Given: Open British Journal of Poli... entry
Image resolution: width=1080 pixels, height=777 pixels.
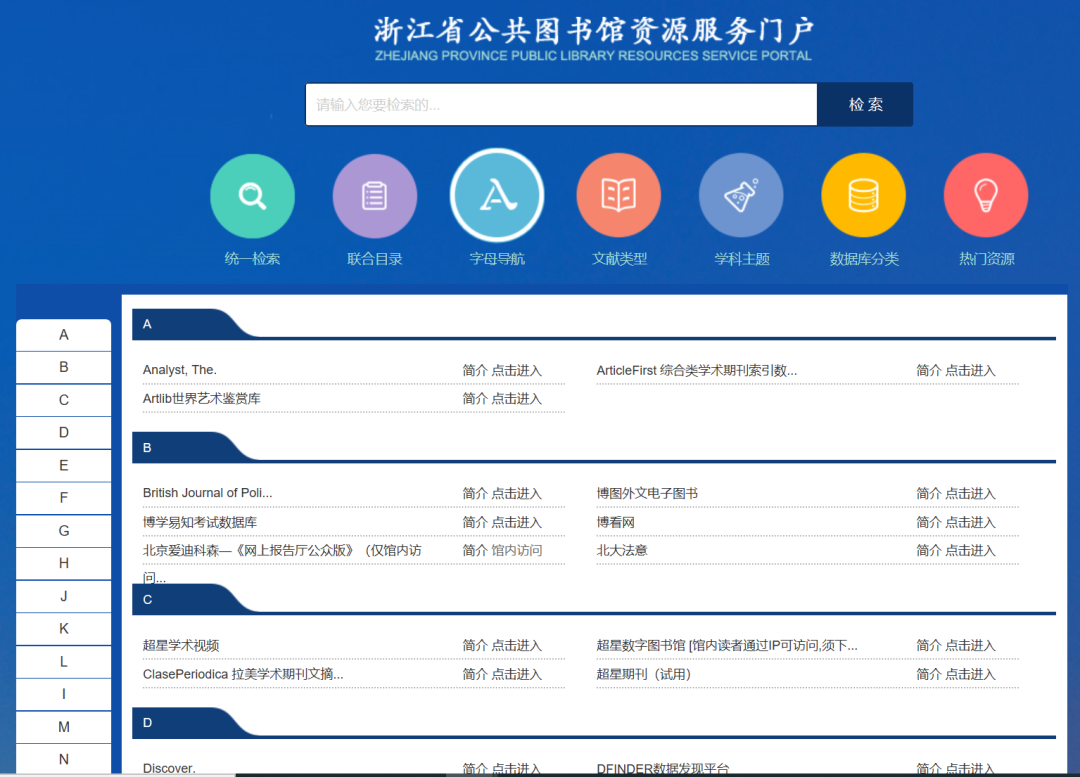Looking at the screenshot, I should [x=207, y=493].
